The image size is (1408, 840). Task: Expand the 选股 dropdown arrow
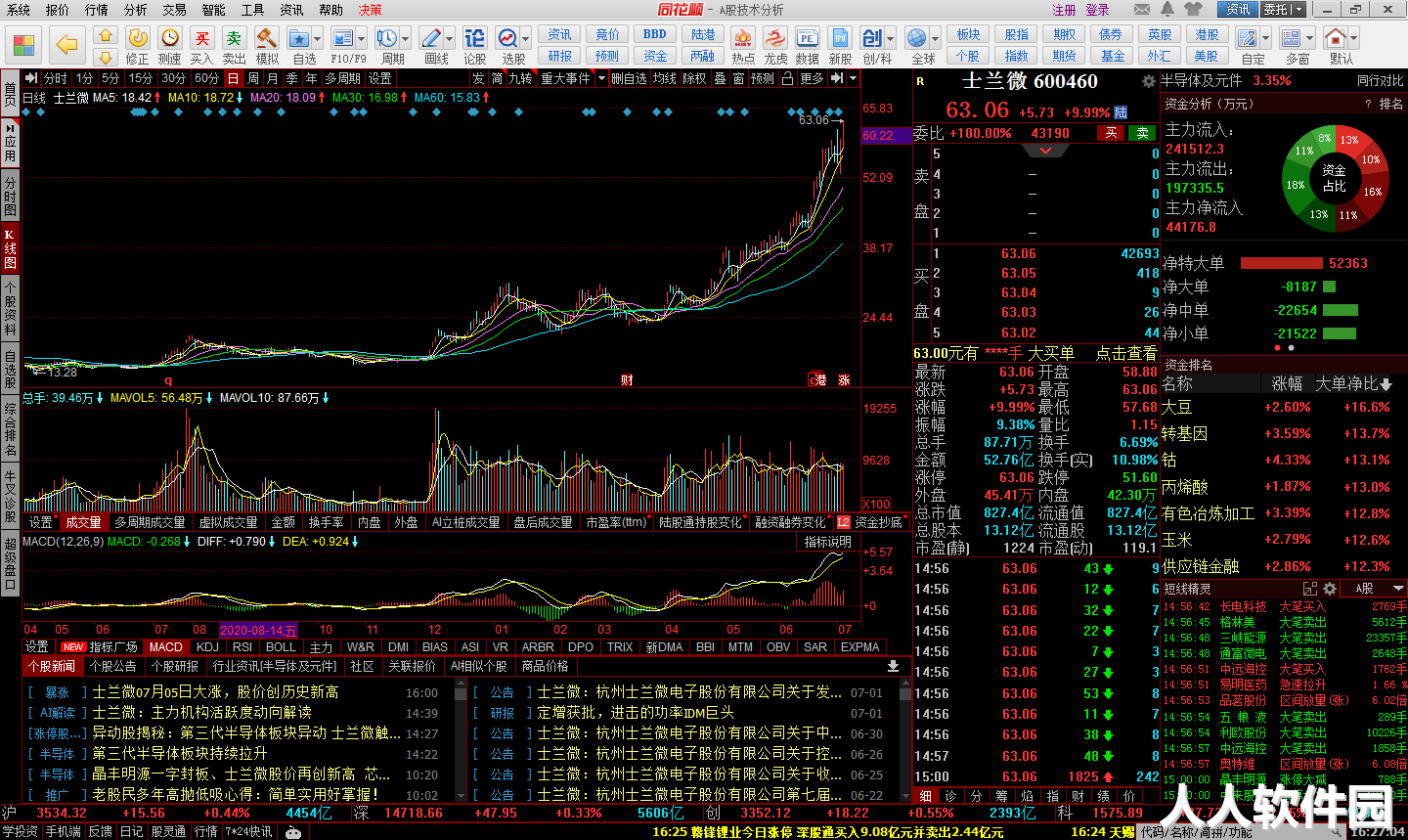point(526,39)
